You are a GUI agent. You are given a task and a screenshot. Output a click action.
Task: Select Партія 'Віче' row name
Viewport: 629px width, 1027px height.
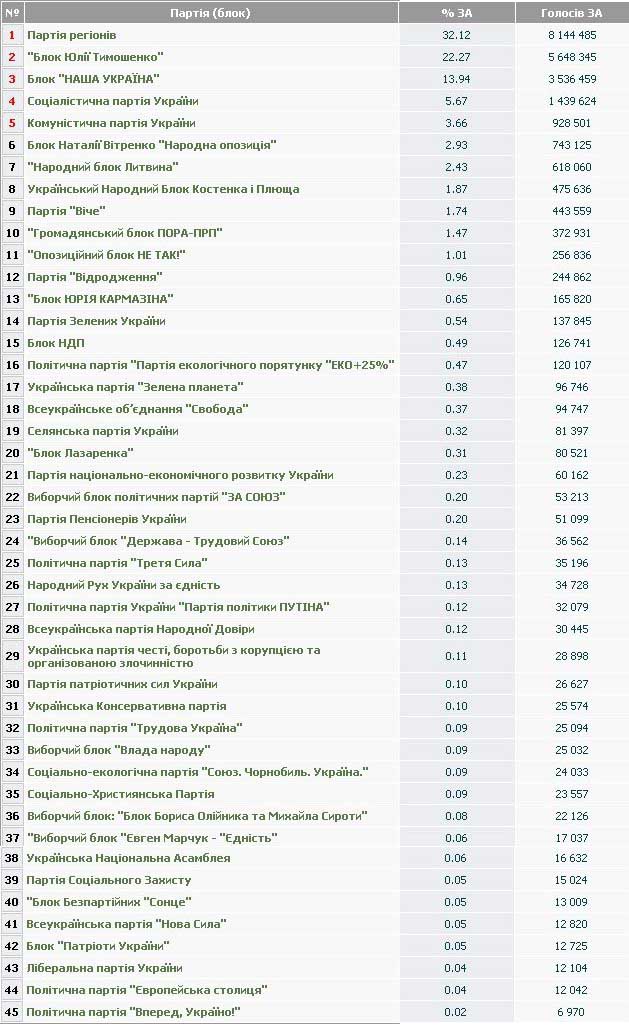66,211
